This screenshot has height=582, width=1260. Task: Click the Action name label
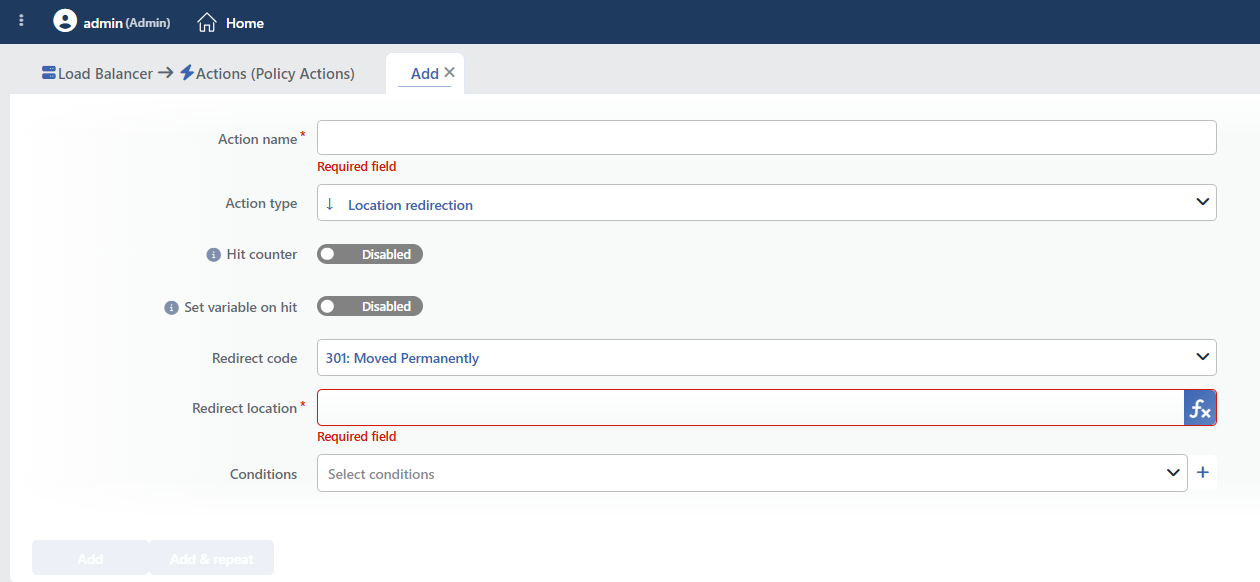258,139
